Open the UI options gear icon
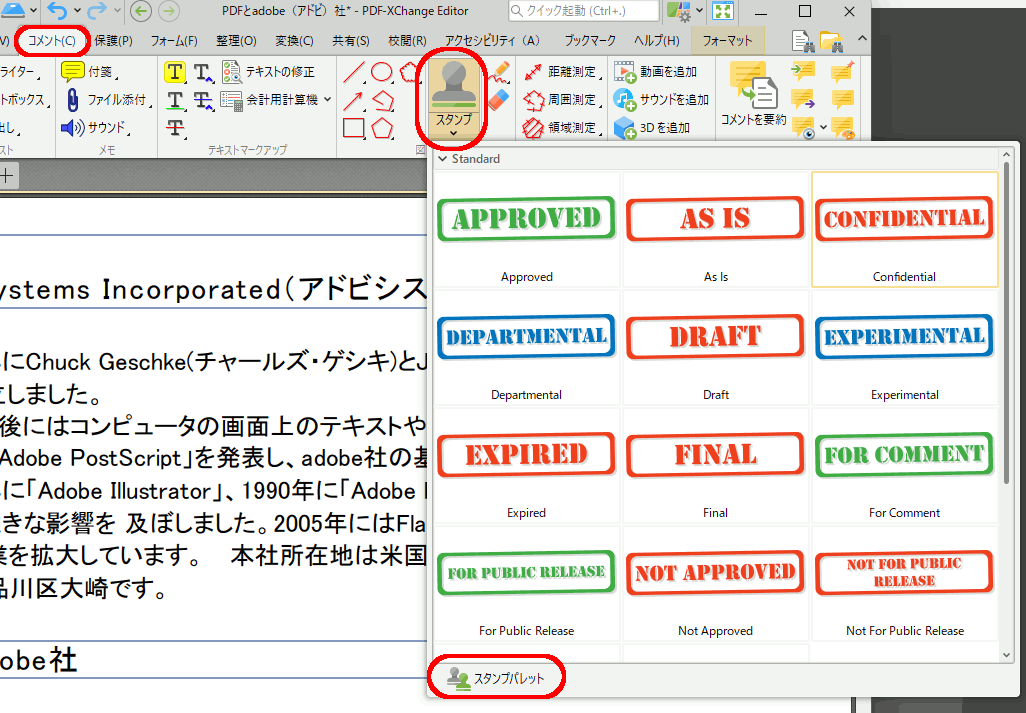 (679, 10)
